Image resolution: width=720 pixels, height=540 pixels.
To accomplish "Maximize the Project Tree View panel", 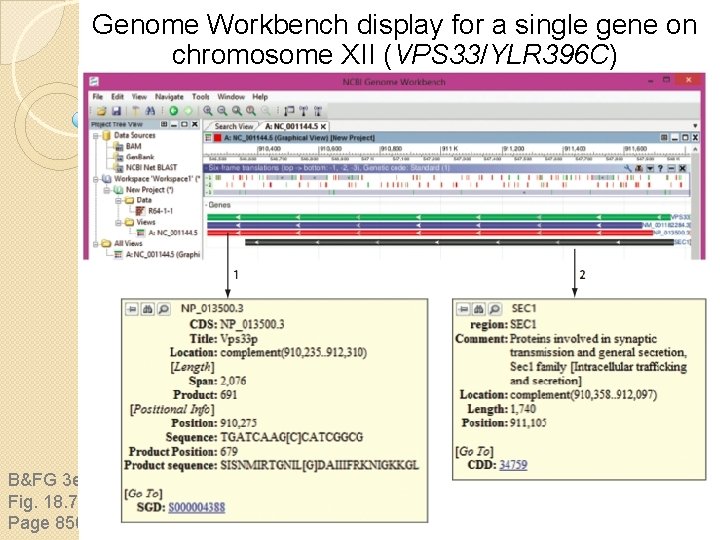I will [184, 124].
